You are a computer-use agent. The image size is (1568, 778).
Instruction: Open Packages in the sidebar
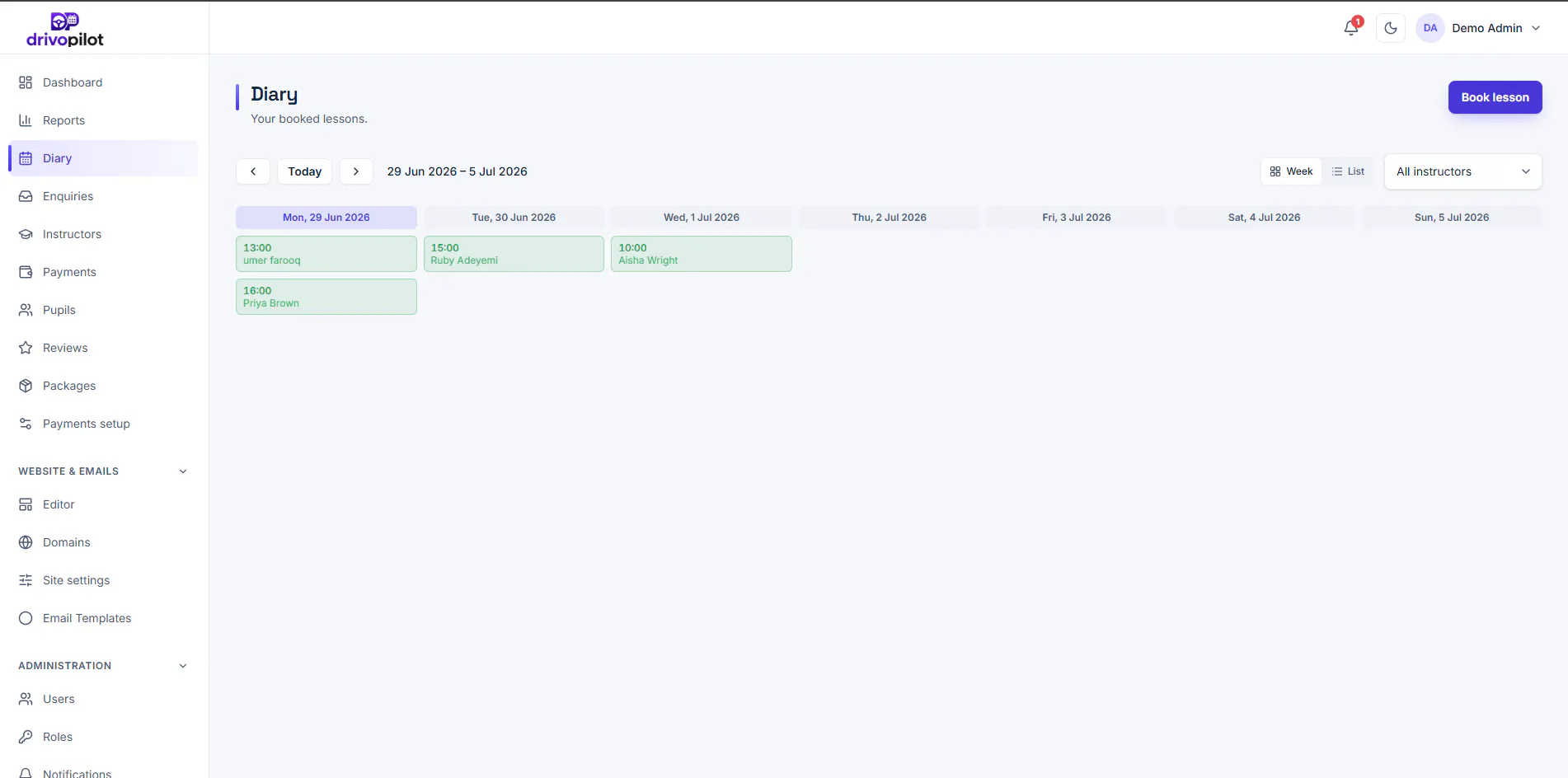coord(103,386)
